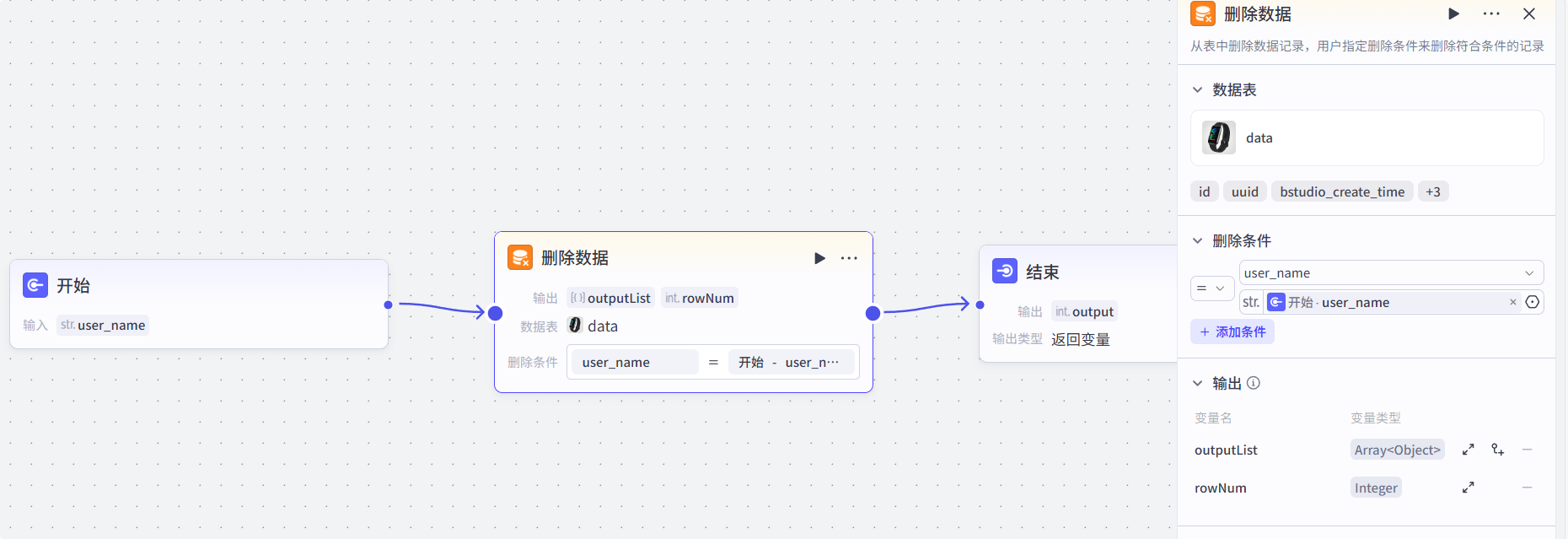Collapse the 数据表 section

pos(1198,89)
